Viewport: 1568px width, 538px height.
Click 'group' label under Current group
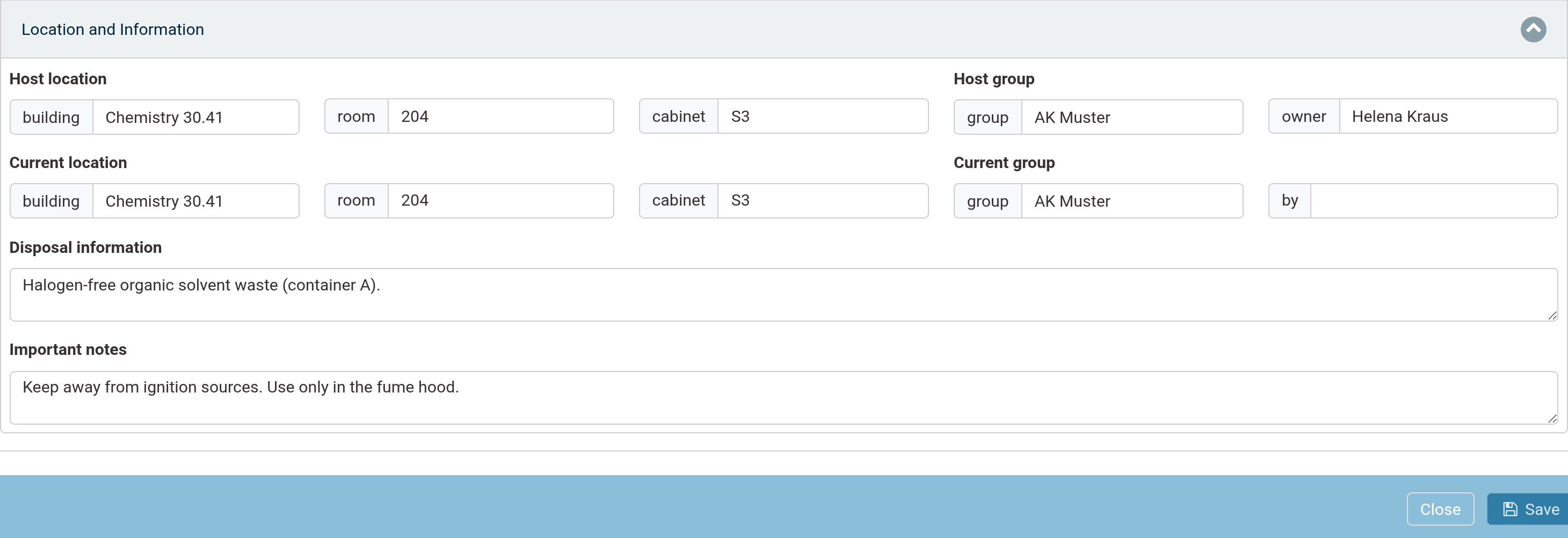[988, 201]
